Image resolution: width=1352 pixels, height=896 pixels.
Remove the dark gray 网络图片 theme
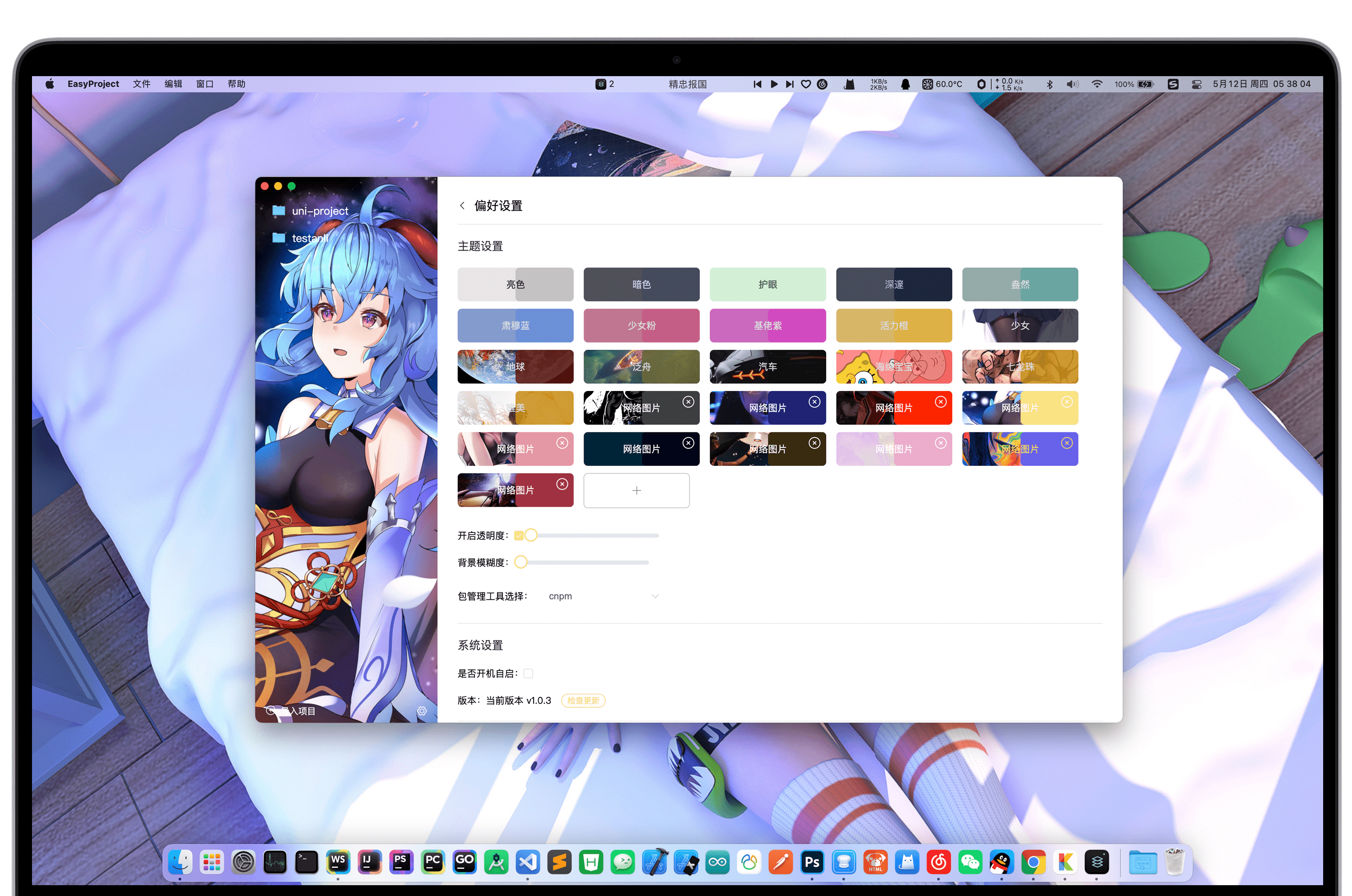(x=688, y=402)
